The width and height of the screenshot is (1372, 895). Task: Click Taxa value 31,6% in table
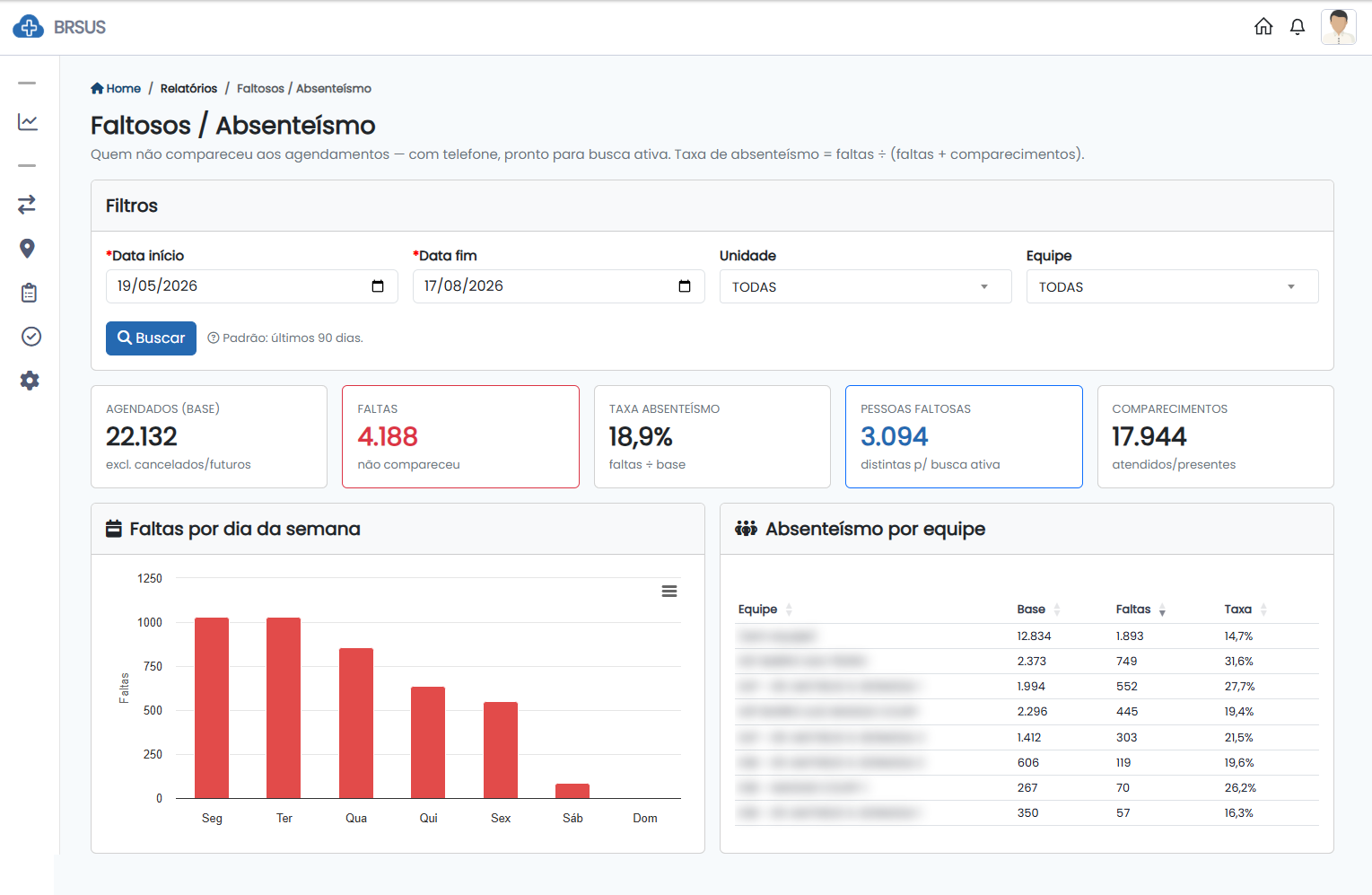tap(1239, 661)
